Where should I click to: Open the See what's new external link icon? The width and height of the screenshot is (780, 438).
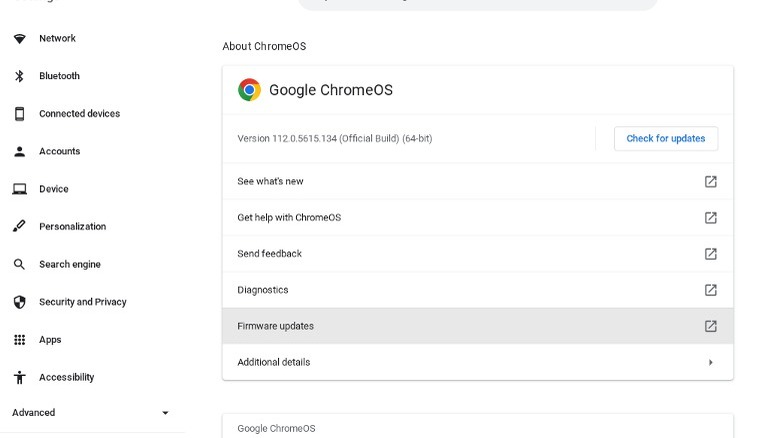(710, 182)
